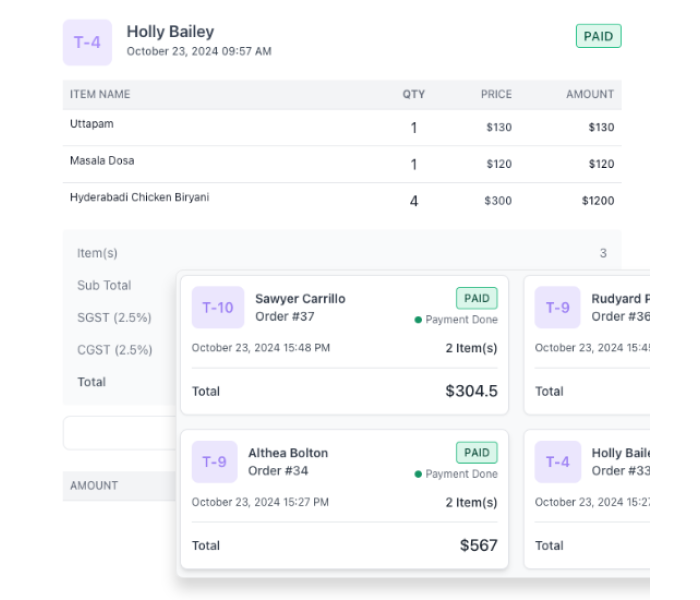This screenshot has width=700, height=600.
Task: Open Sawyer Carrillo's Order #37 name
Action: pyautogui.click(x=300, y=299)
